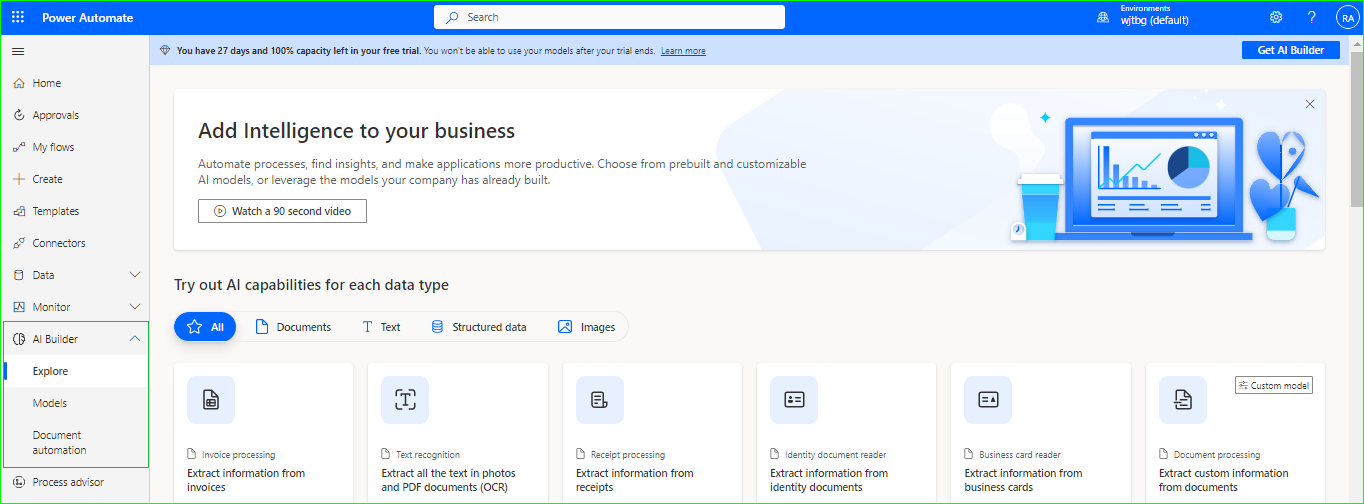The height and width of the screenshot is (504, 1364).
Task: Click the Create plus icon
Action: pyautogui.click(x=18, y=179)
